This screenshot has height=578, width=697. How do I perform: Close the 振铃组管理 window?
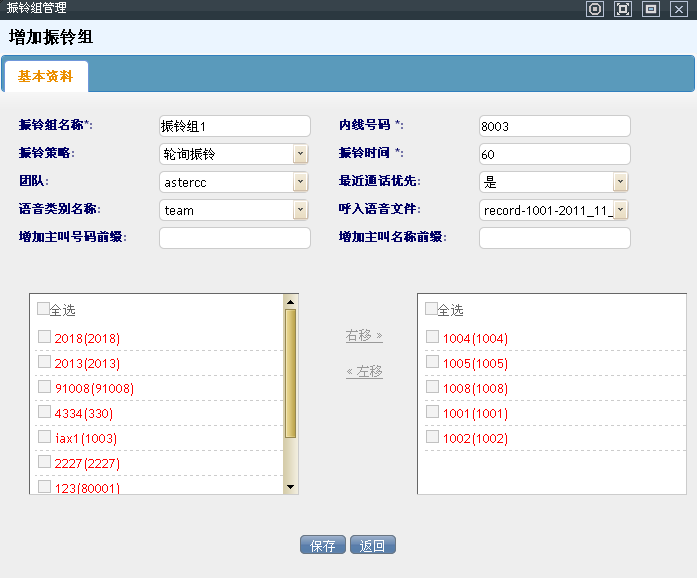(678, 9)
